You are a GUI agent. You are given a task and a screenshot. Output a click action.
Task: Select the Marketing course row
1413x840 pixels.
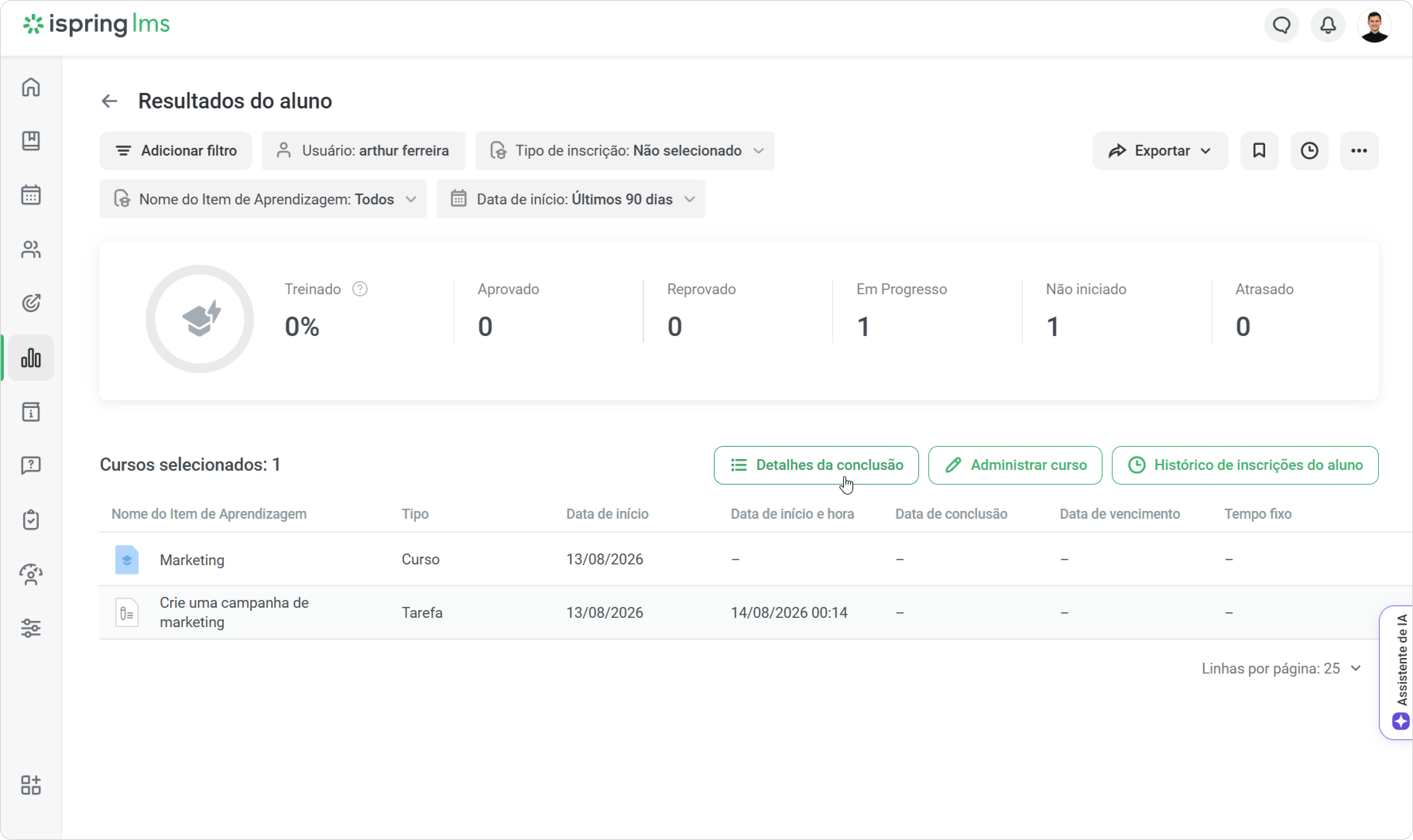click(x=755, y=559)
